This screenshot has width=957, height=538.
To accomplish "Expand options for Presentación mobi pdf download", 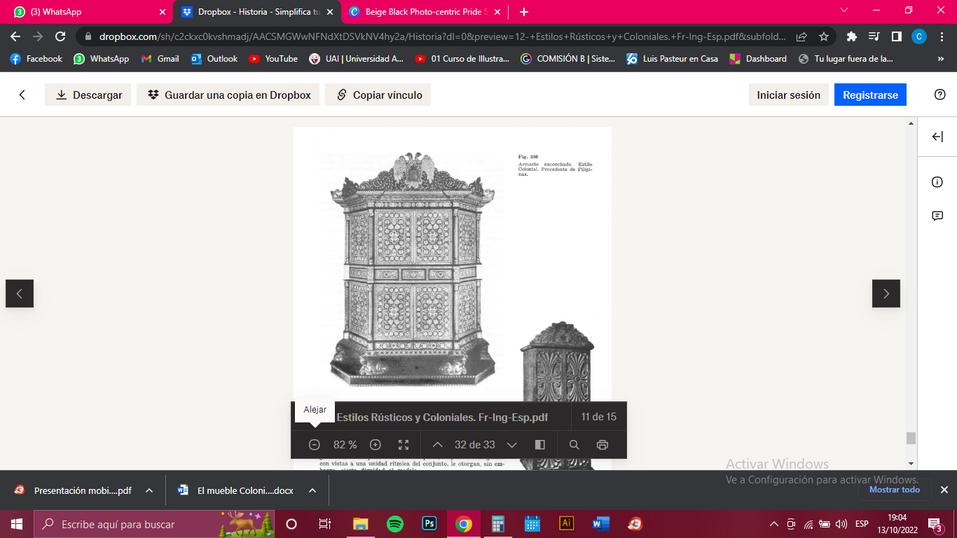I will [x=149, y=490].
